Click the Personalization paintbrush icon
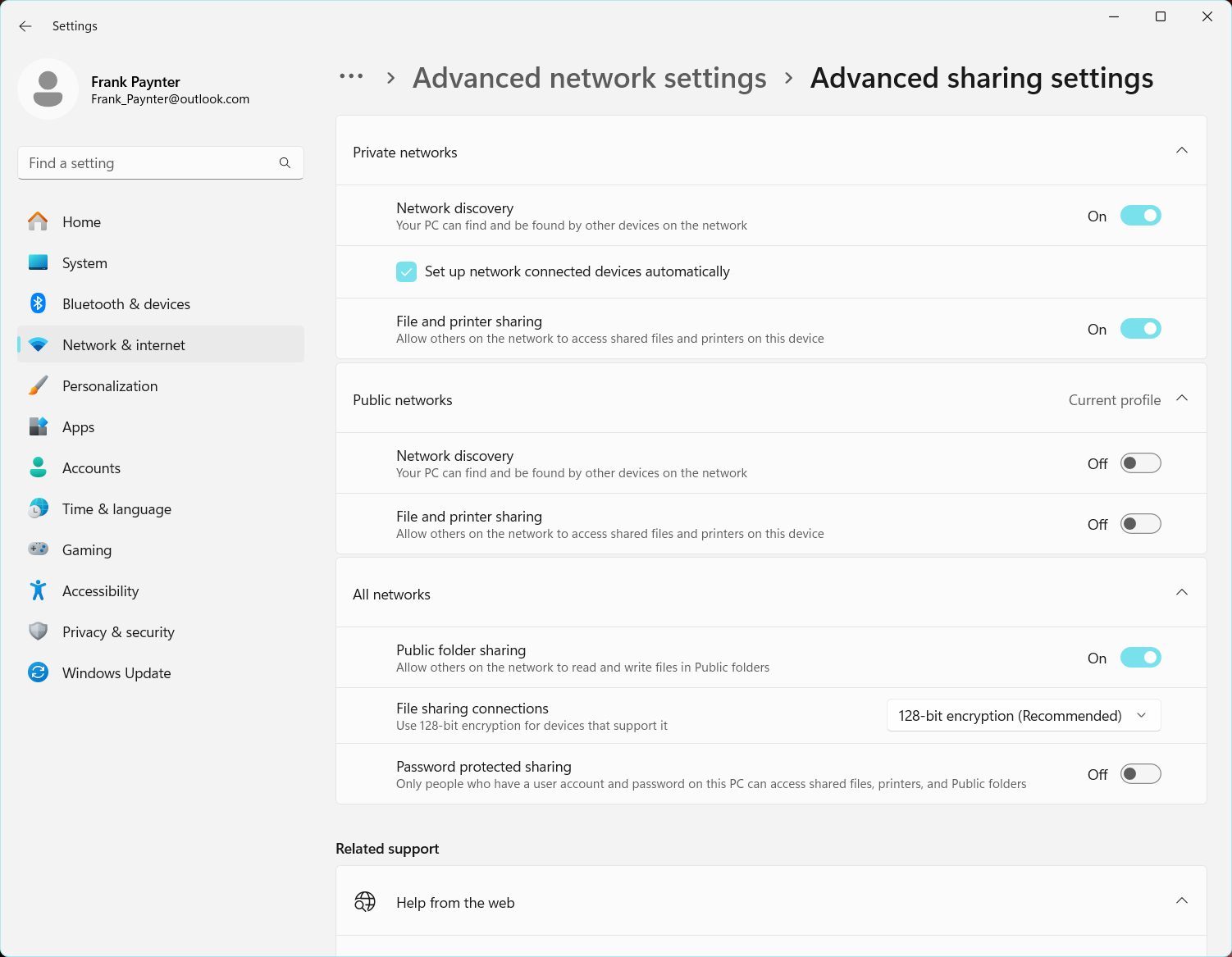Image resolution: width=1232 pixels, height=957 pixels. [x=38, y=385]
